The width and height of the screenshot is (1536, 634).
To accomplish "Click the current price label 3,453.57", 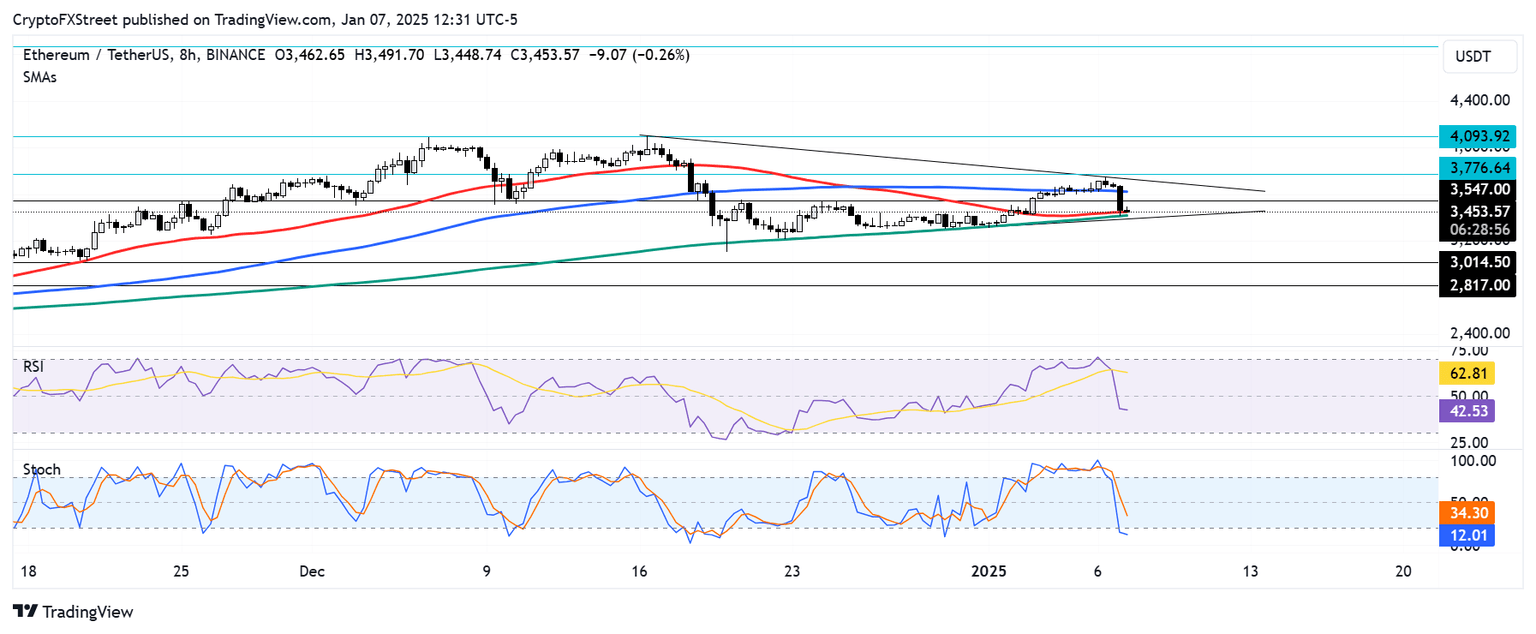I will point(1478,211).
